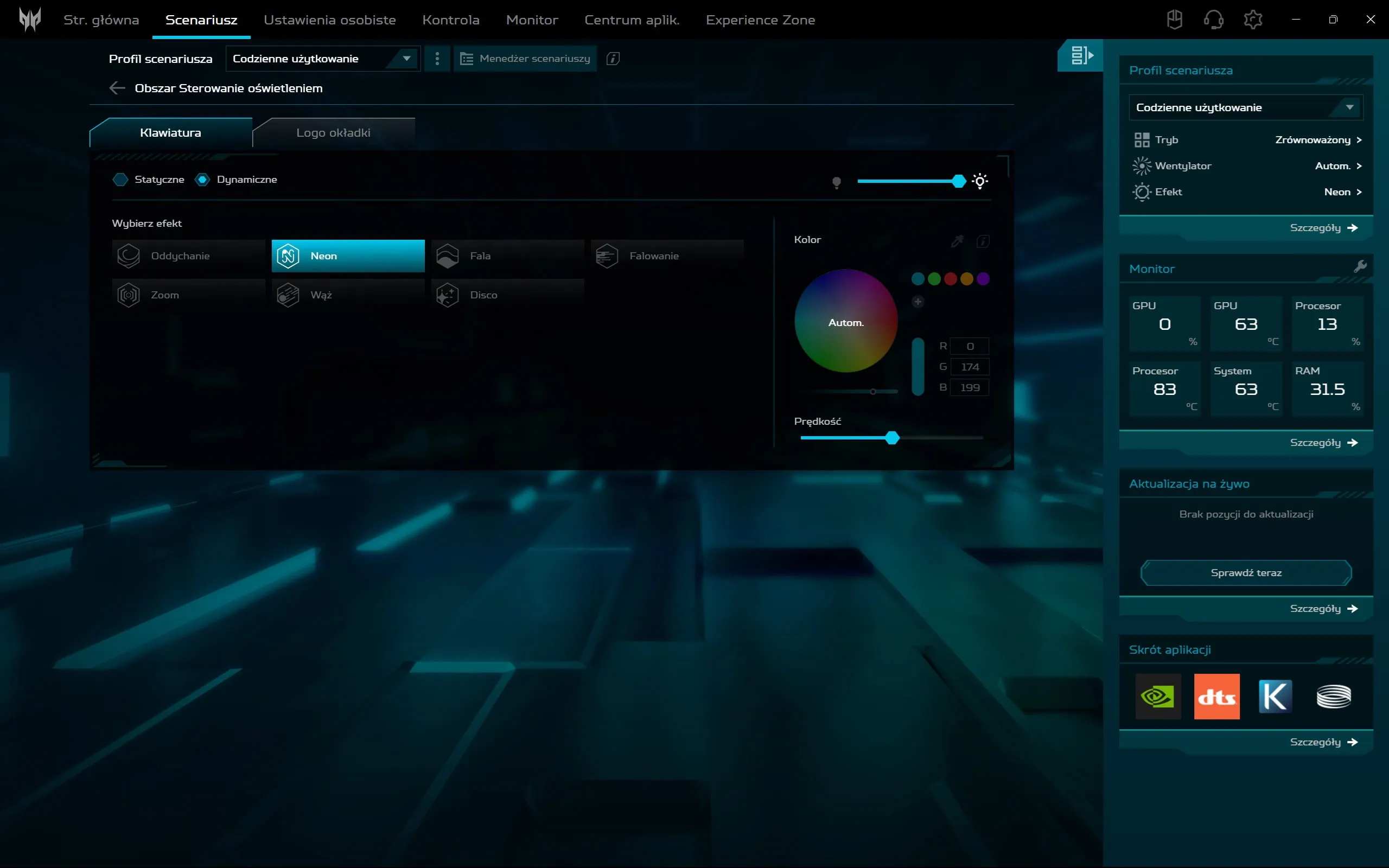Click the Sprawdź teraz button
Viewport: 1389px width, 868px height.
coord(1246,572)
